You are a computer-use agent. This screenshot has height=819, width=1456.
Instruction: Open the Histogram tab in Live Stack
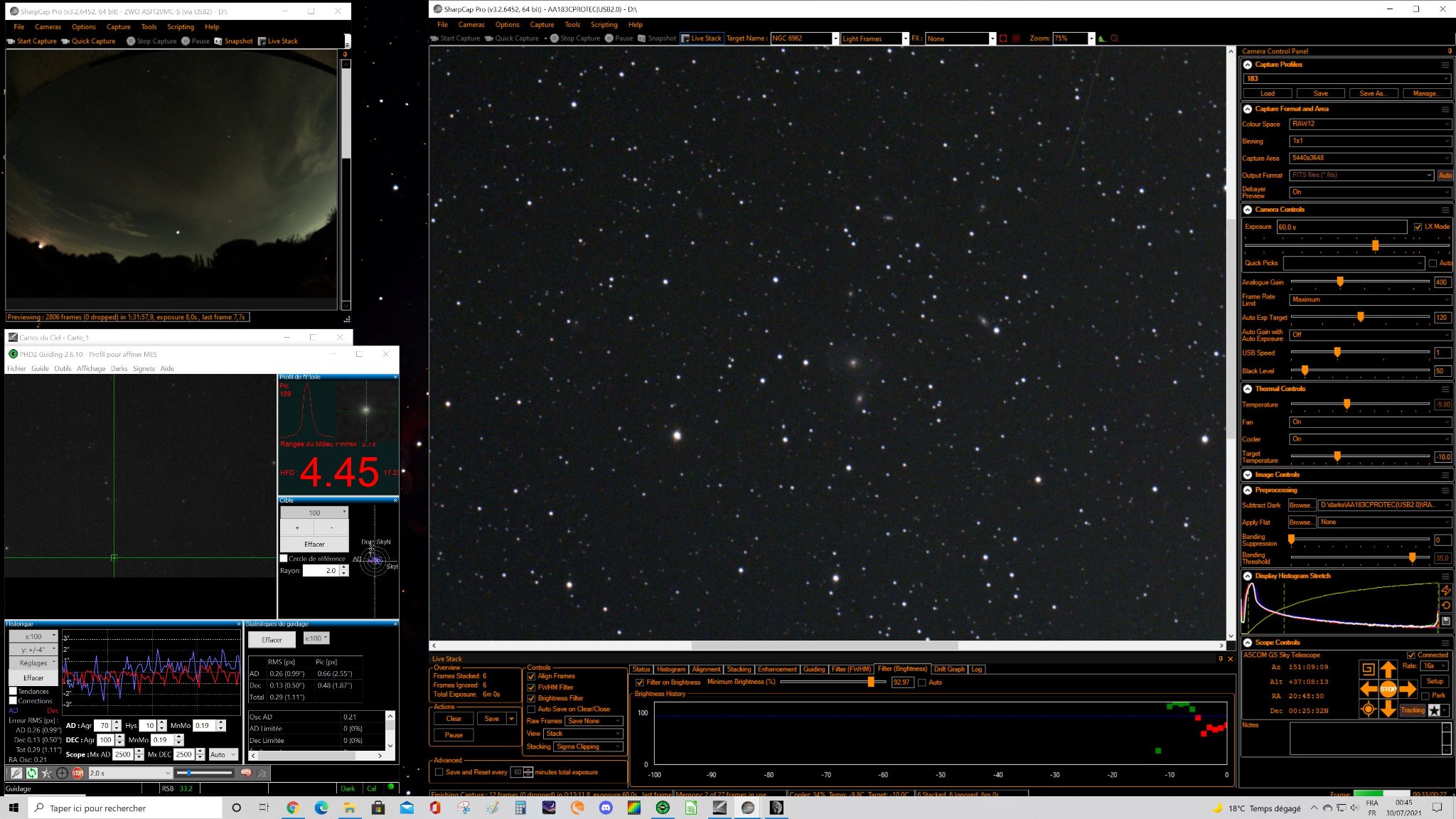coord(670,669)
